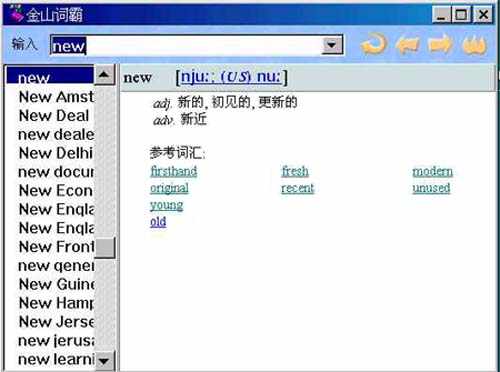Close the 金山词霸 window
Screen dimensions: 500x372
point(483,15)
